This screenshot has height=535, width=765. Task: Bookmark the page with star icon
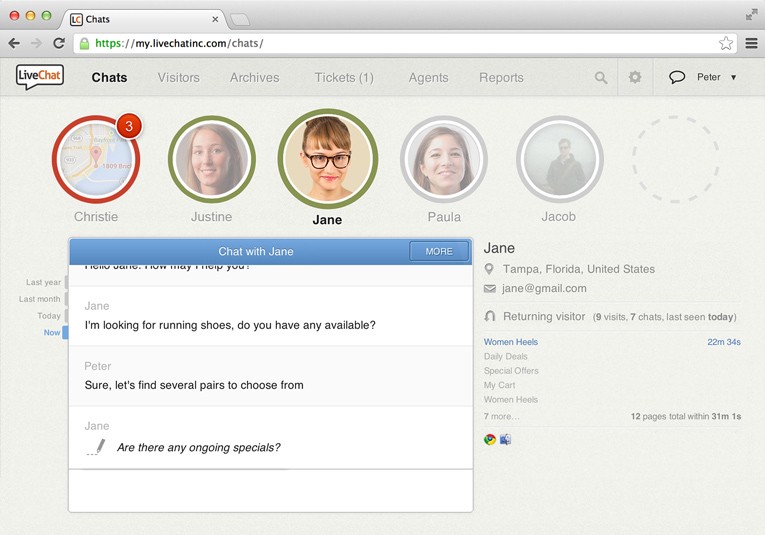pos(726,43)
